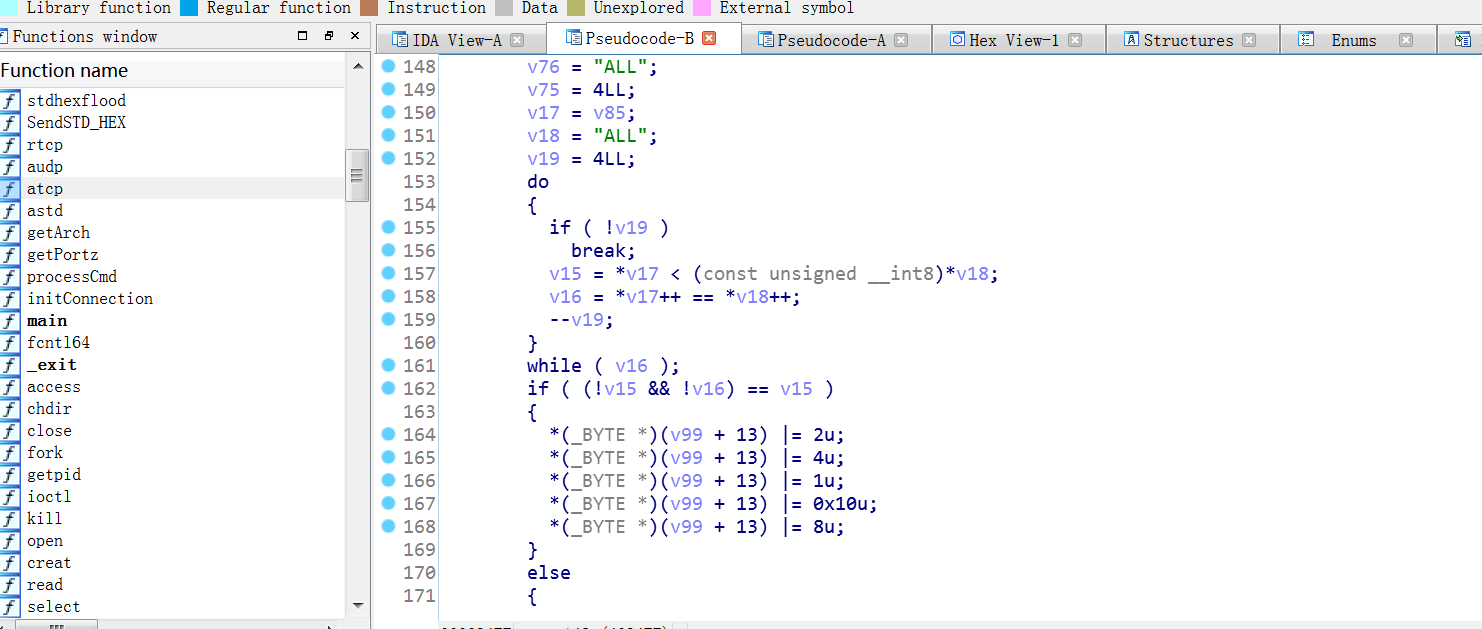Select the initConnection function
Image resolution: width=1482 pixels, height=629 pixels.
click(x=90, y=299)
